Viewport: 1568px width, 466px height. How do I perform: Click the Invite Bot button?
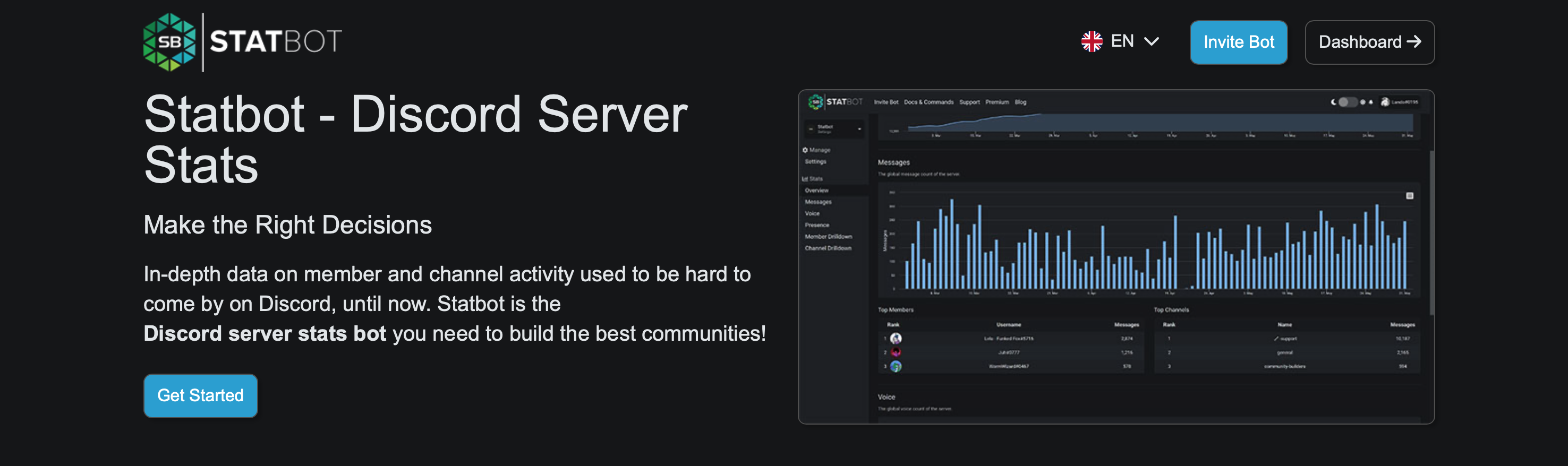tap(1238, 42)
